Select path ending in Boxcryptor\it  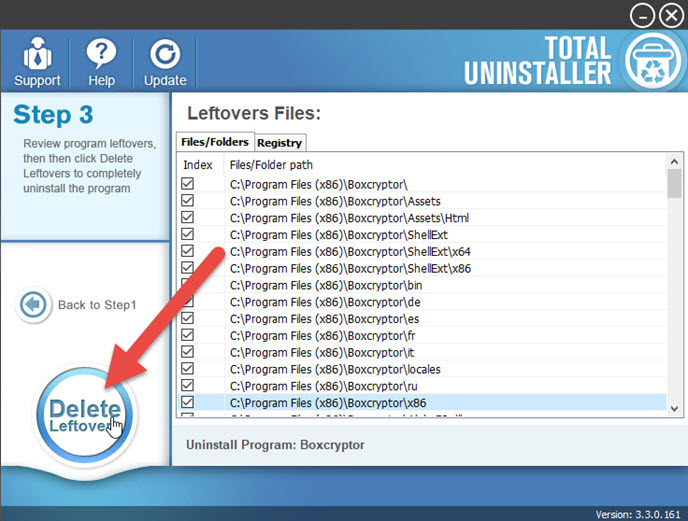tap(322, 352)
